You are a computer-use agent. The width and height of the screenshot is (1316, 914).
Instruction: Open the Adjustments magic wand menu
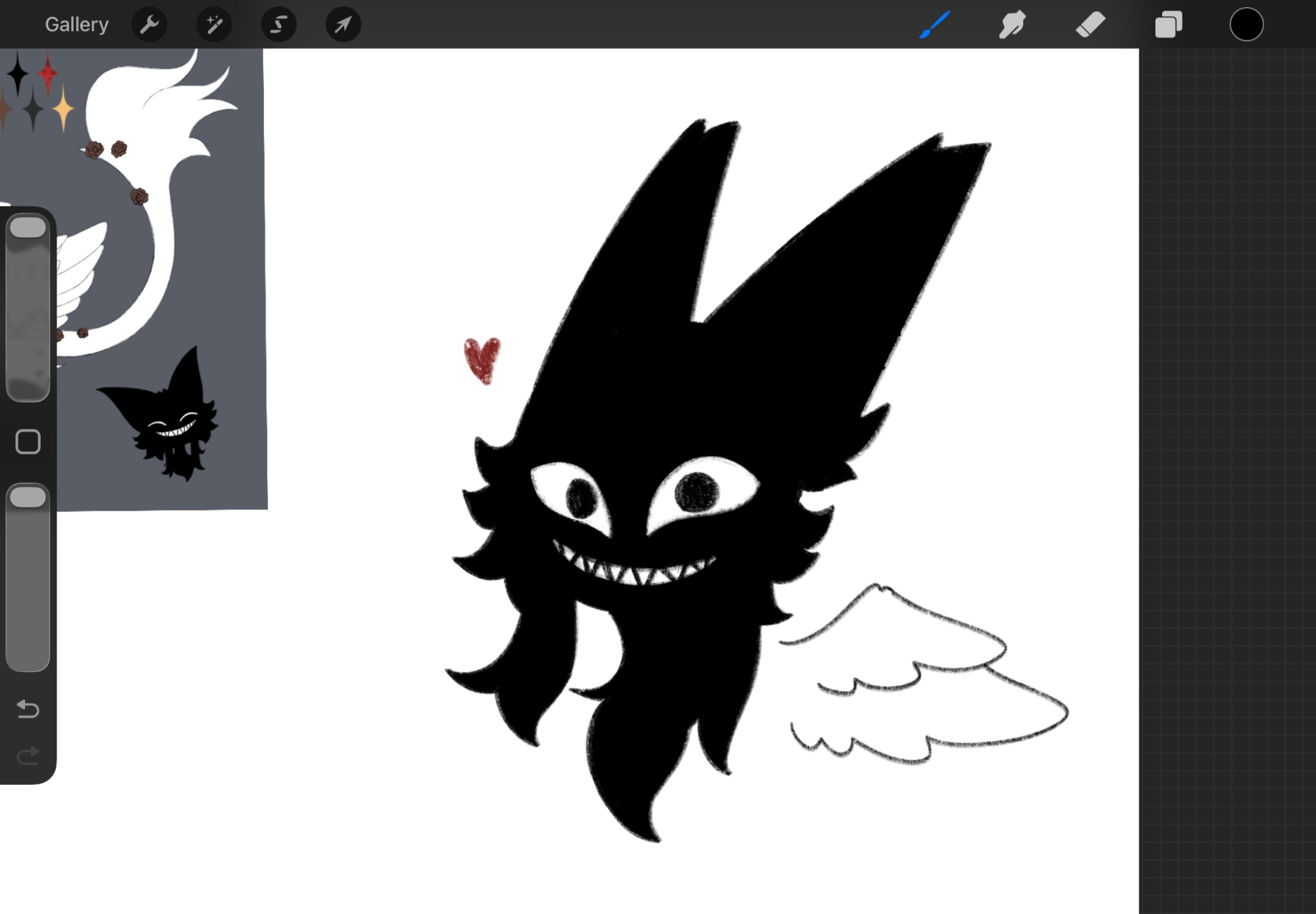[214, 25]
